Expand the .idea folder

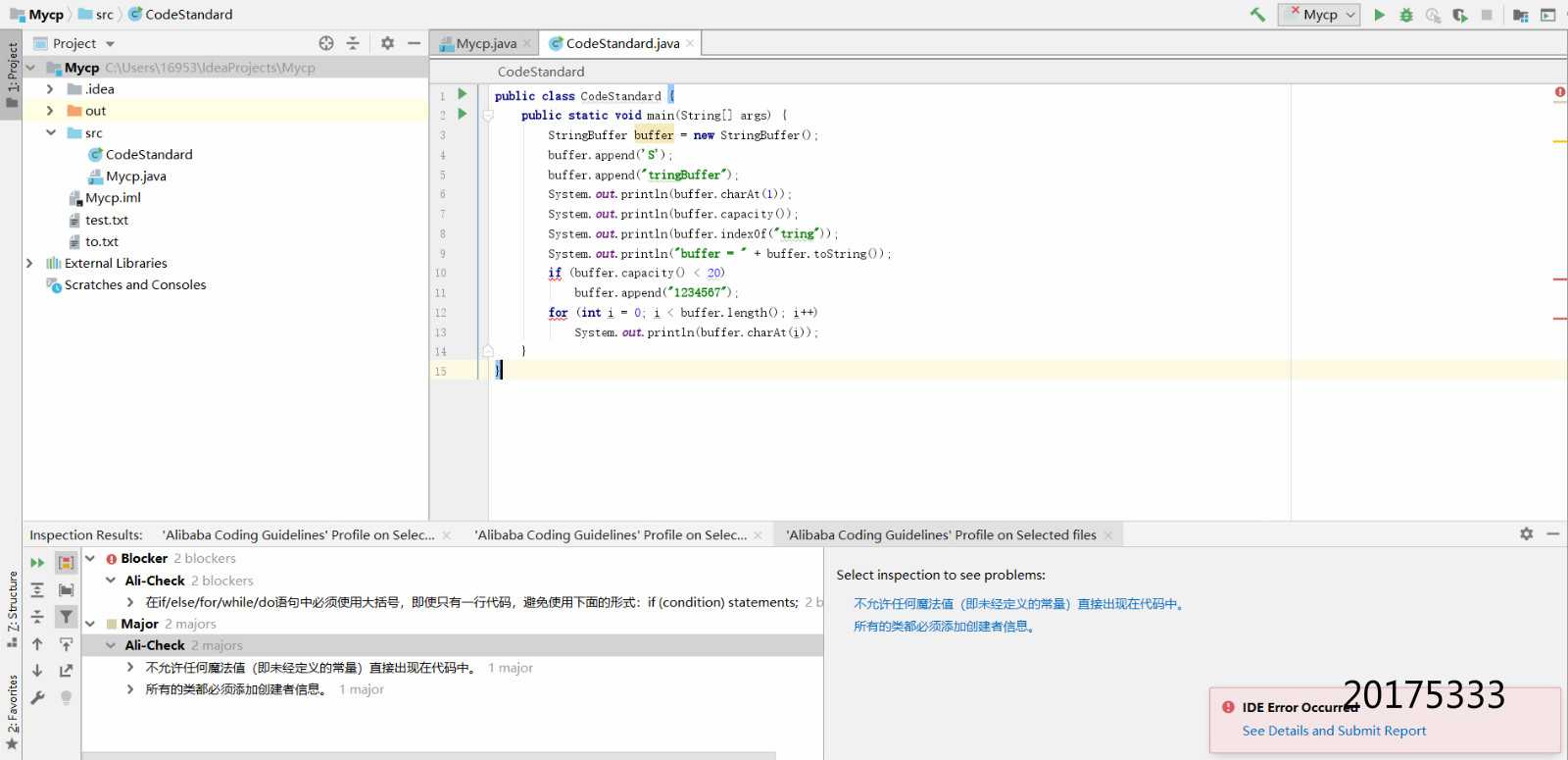pos(50,89)
